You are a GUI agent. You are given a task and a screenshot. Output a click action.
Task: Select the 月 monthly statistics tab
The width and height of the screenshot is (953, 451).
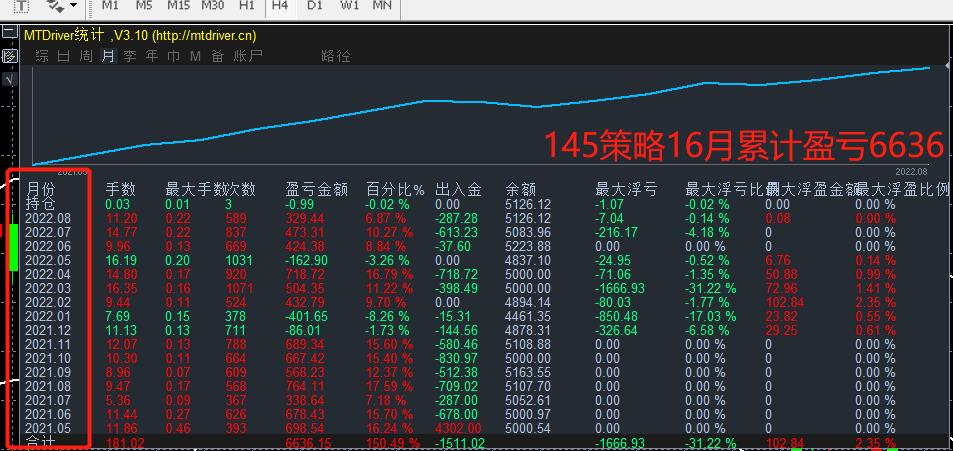click(108, 57)
